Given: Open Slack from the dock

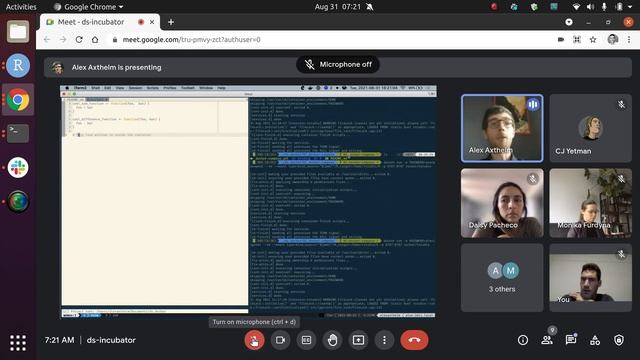Looking at the screenshot, I should [x=18, y=167].
